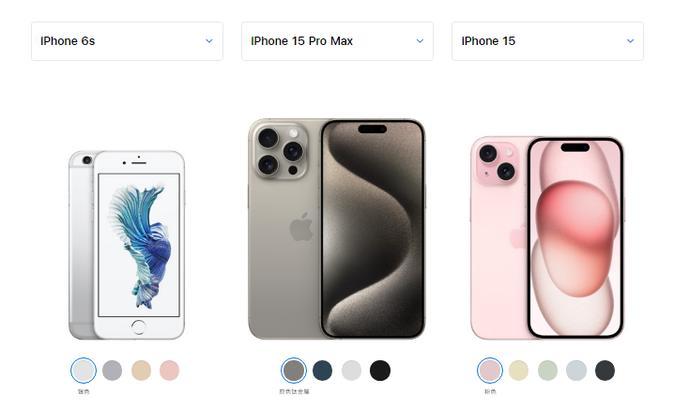
Task: Select the space gray iPhone 6s swatch
Action: [112, 370]
